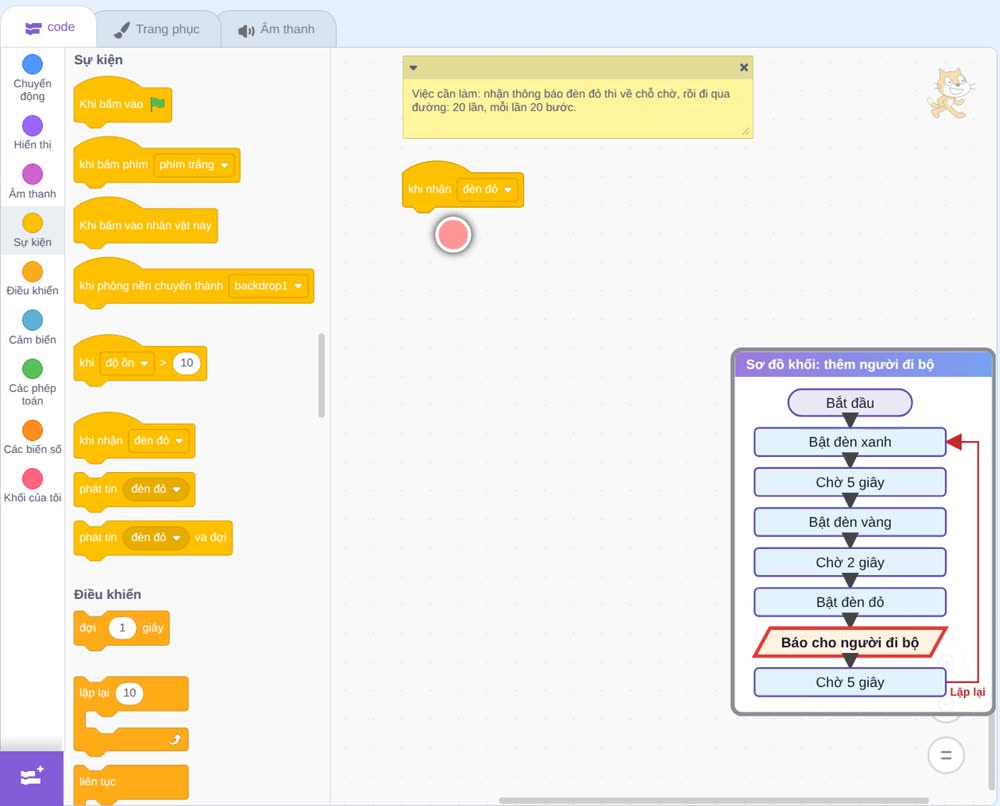Show the Các biến số category
This screenshot has height=806, width=1000.
(x=32, y=437)
